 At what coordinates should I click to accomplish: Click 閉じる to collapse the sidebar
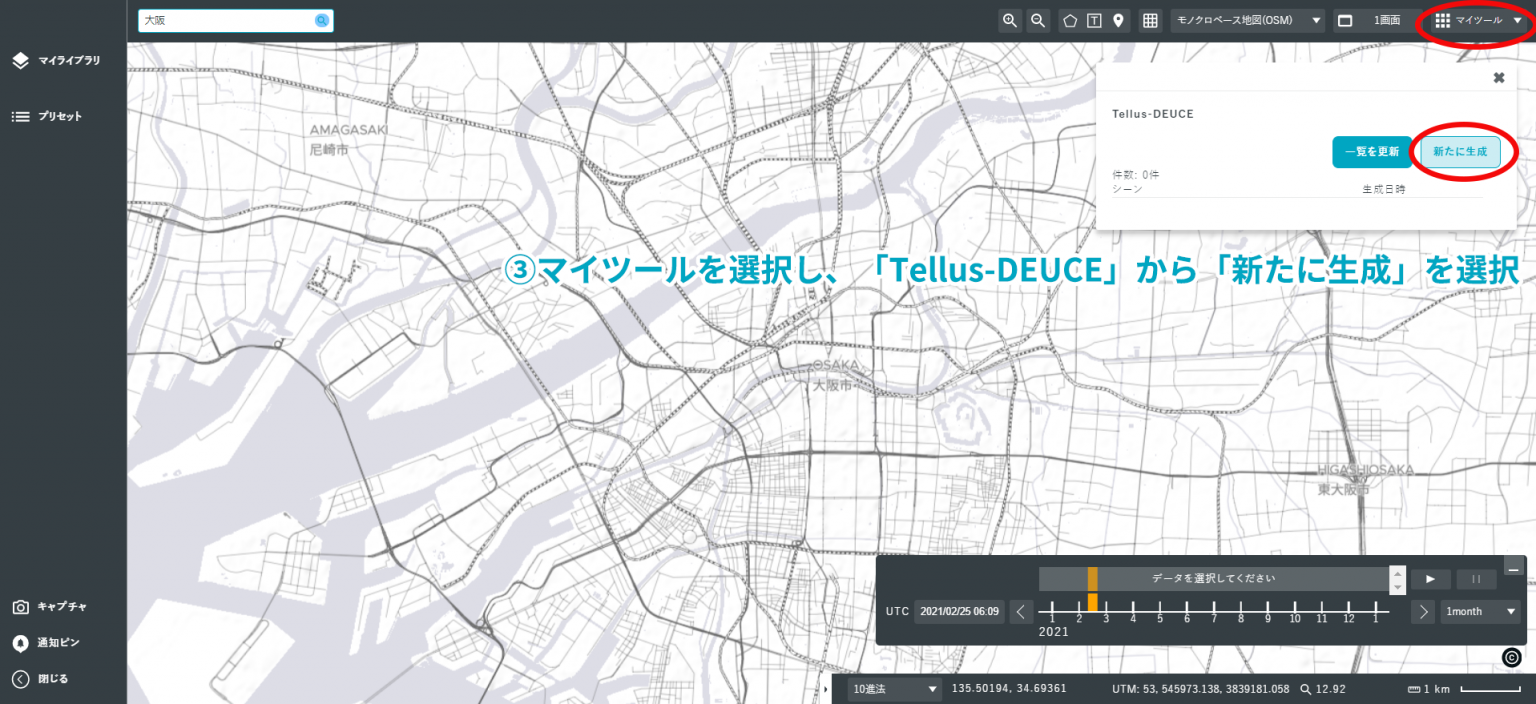tap(40, 679)
